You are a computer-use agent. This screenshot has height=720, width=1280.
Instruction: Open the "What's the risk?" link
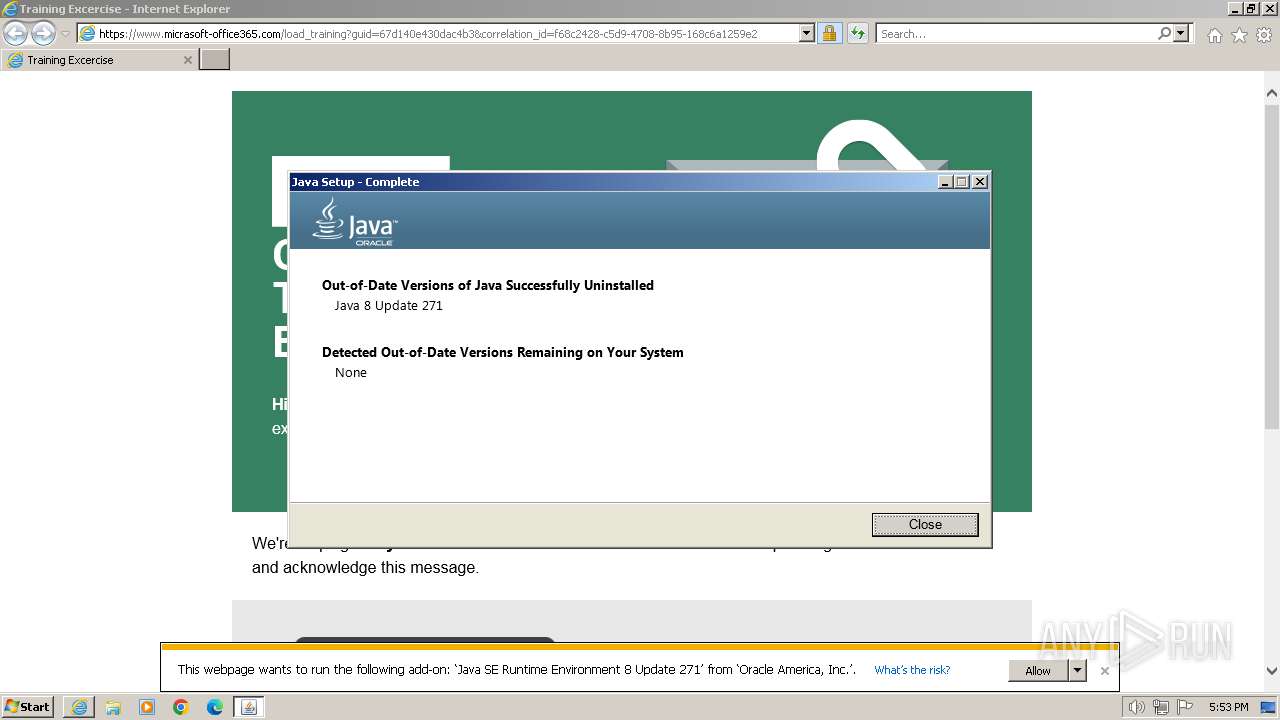tap(912, 671)
